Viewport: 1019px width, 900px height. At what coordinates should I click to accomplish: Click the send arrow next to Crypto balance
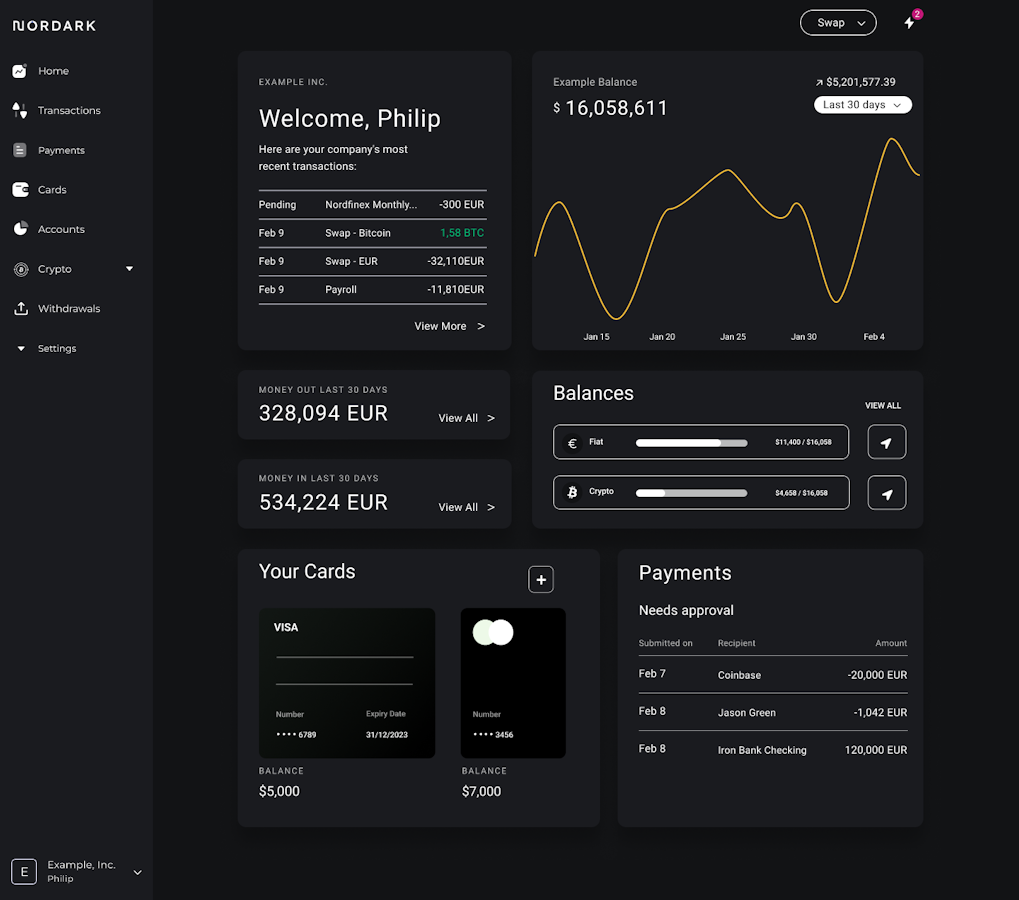tap(886, 493)
